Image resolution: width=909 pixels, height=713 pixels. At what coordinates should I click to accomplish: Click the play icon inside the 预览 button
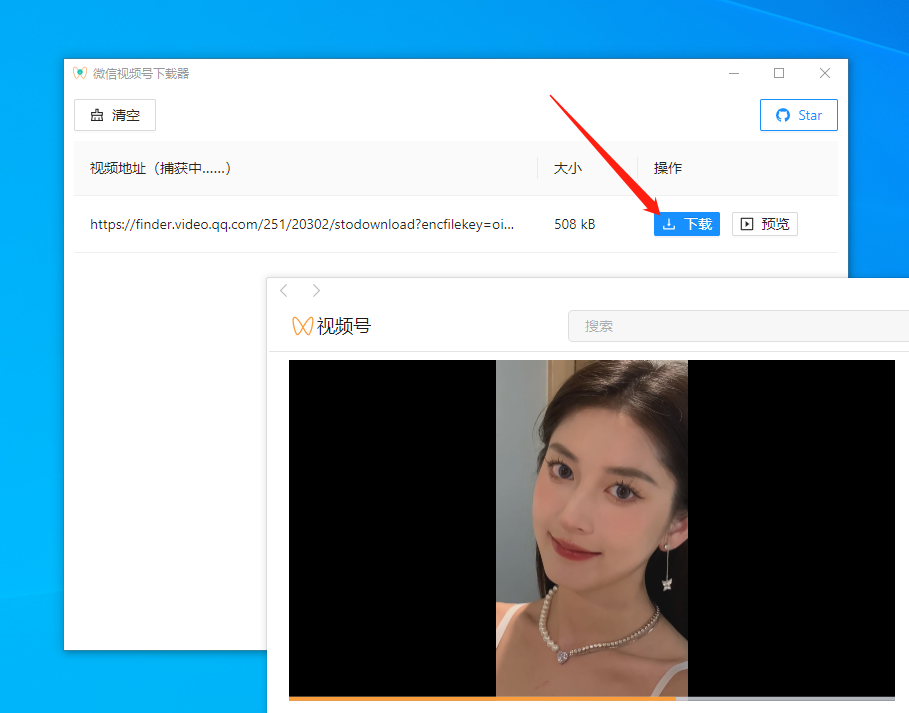pos(748,224)
